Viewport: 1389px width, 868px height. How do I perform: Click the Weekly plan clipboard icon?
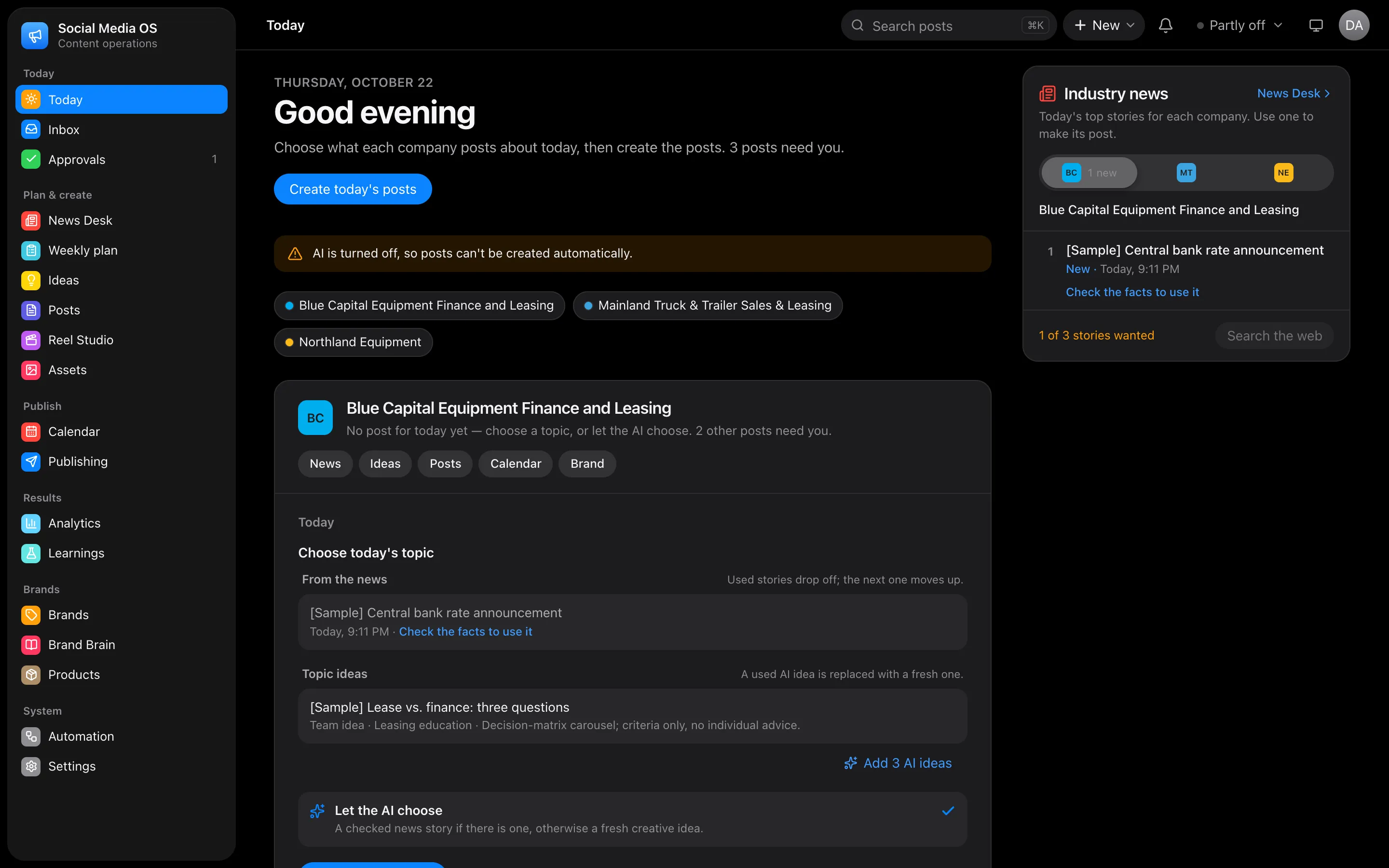31,250
